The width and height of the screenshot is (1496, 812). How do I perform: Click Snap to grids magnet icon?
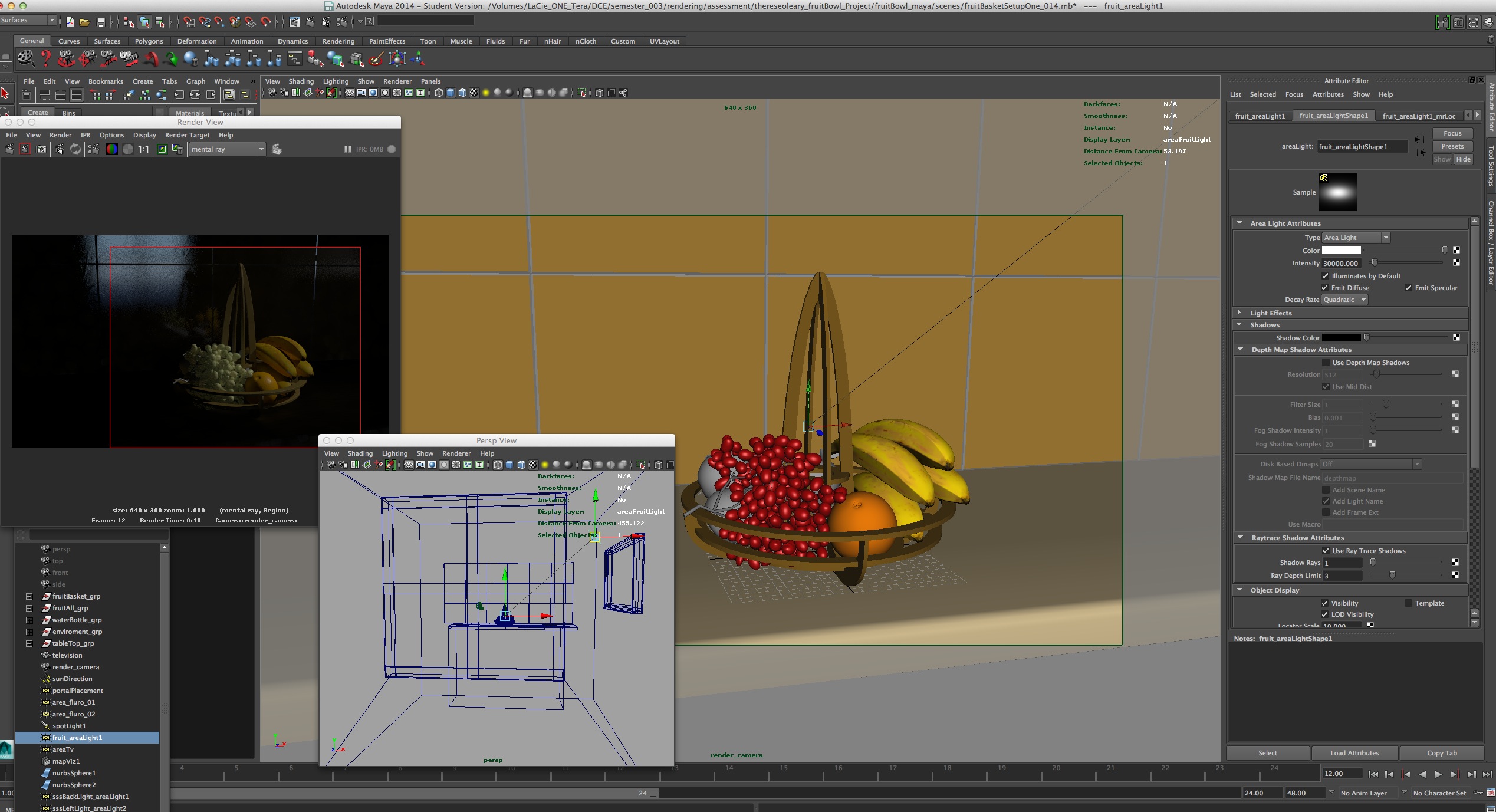(x=189, y=22)
